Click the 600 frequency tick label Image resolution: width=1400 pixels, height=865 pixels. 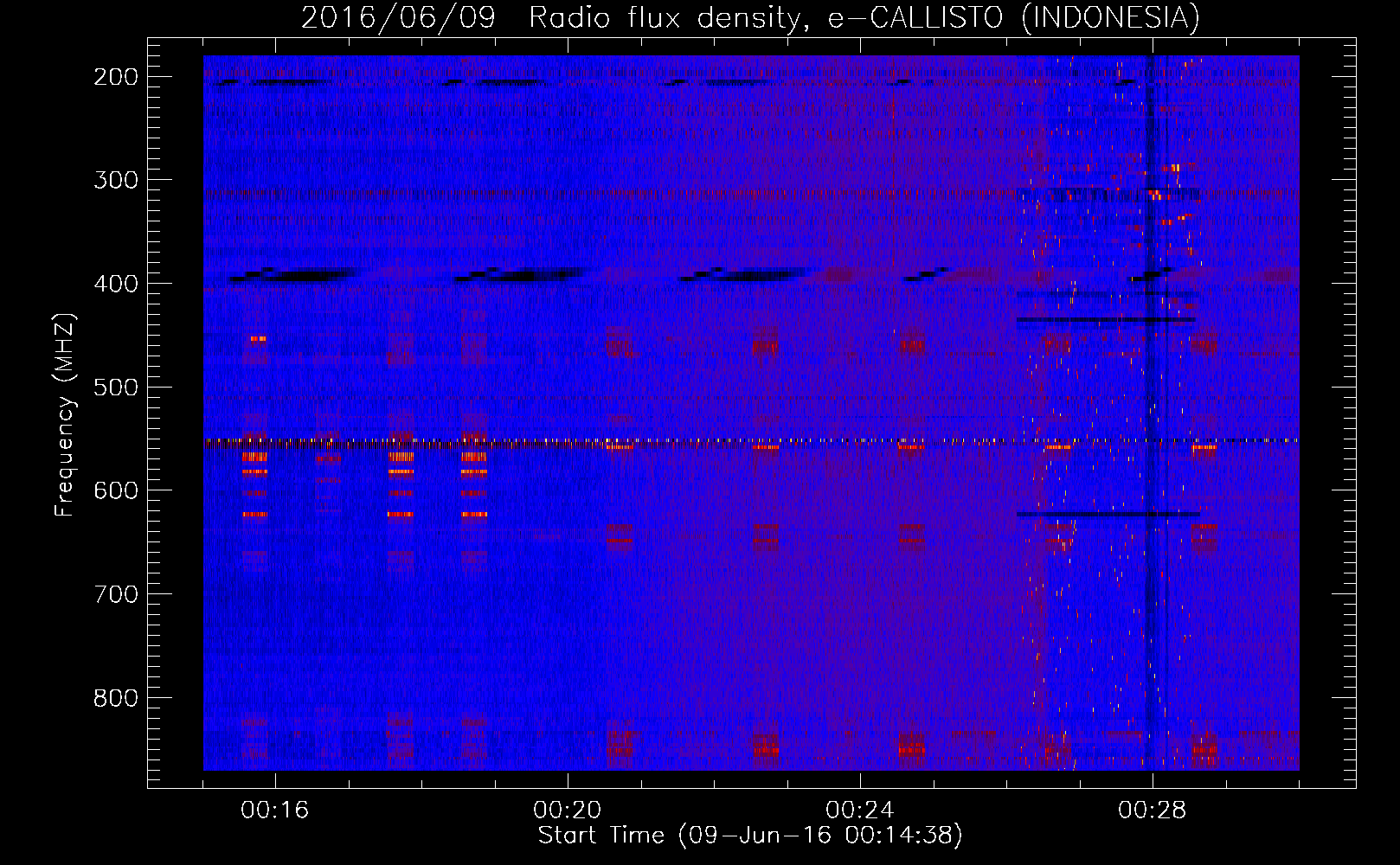point(116,490)
